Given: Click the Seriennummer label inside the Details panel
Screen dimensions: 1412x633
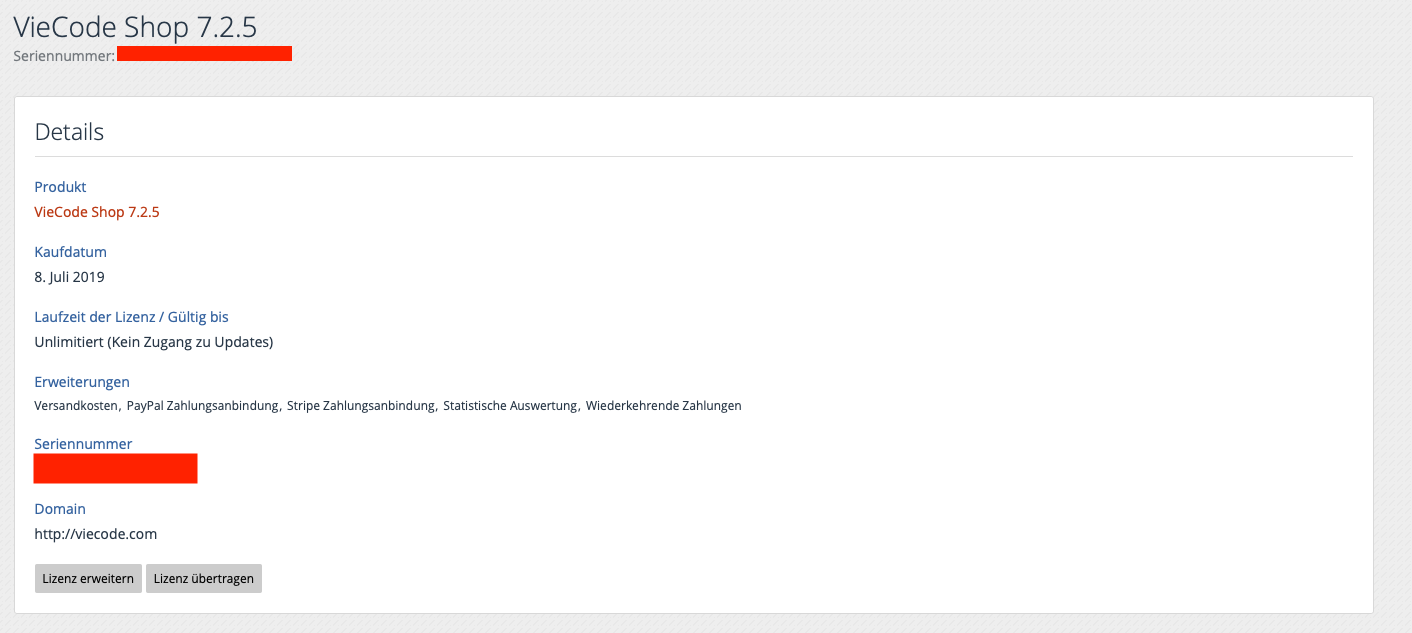Looking at the screenshot, I should coord(83,444).
